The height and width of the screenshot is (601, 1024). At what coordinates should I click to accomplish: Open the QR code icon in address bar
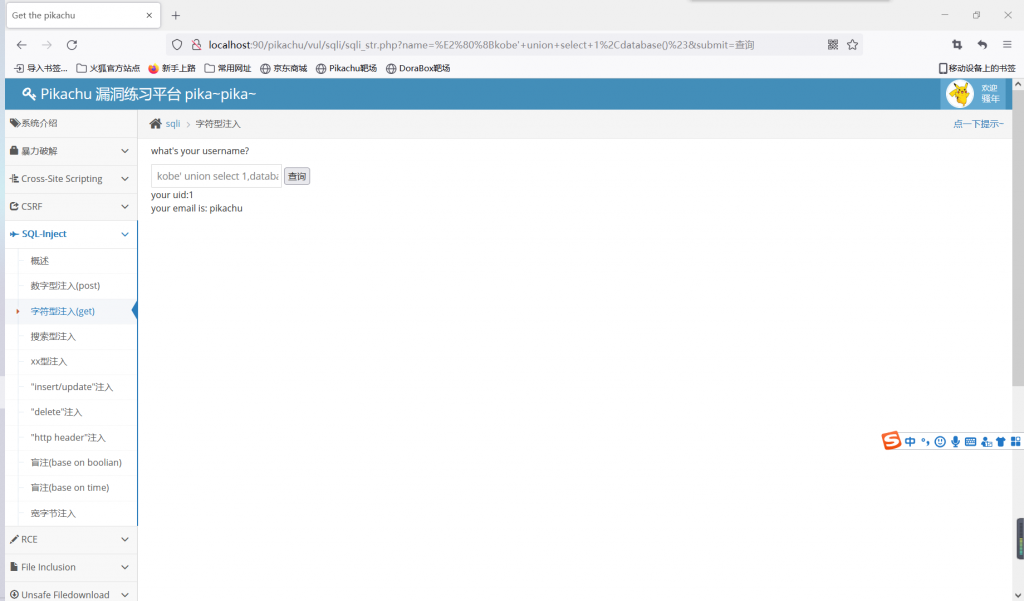point(833,45)
